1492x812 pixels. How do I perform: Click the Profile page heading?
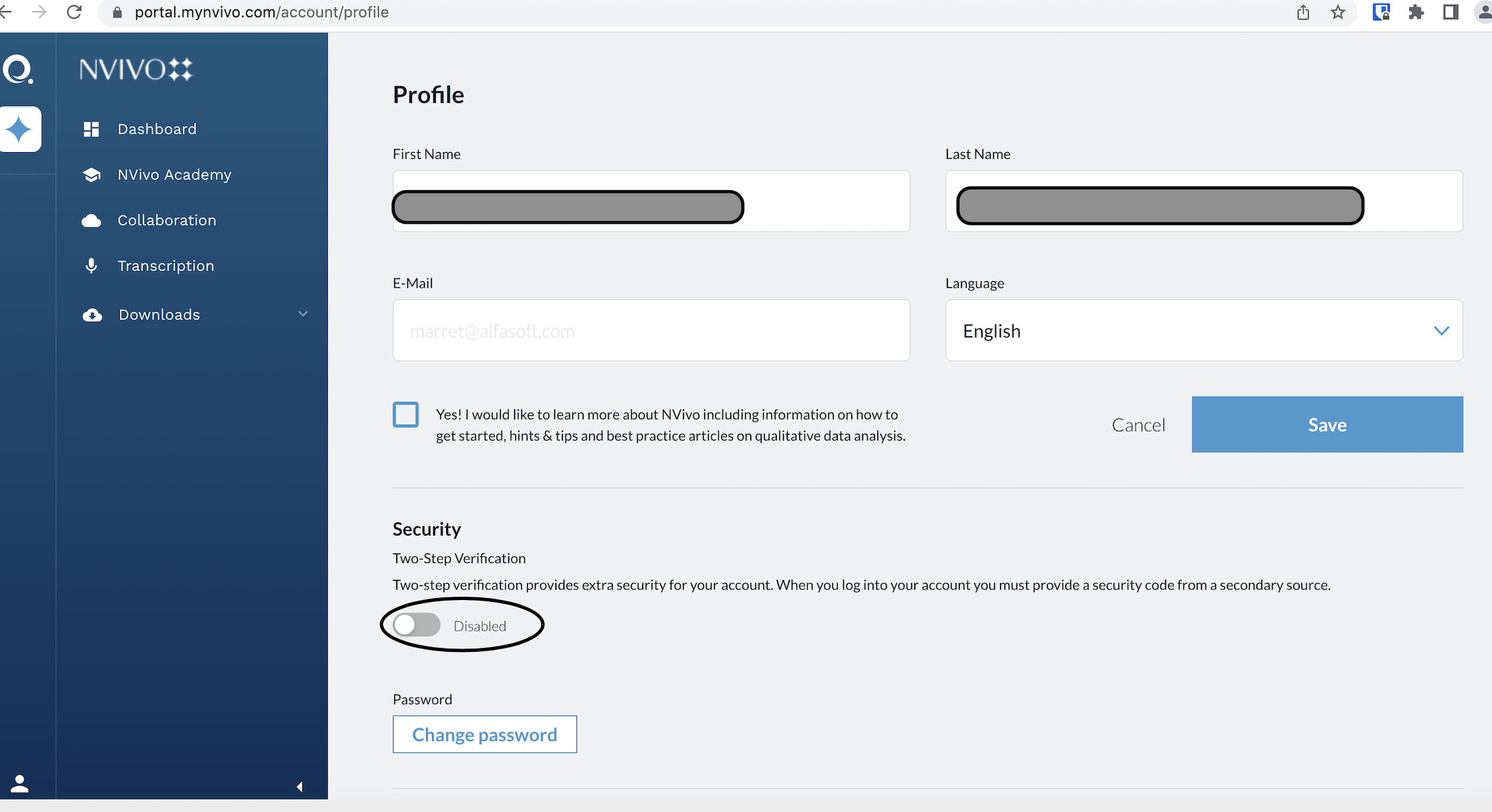(x=428, y=95)
